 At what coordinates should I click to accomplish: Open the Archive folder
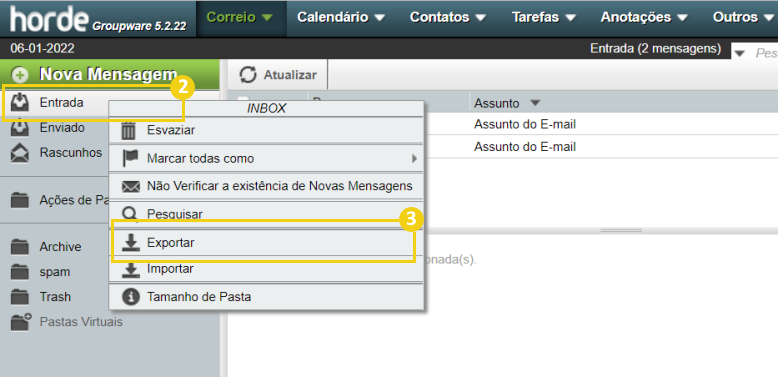[60, 247]
